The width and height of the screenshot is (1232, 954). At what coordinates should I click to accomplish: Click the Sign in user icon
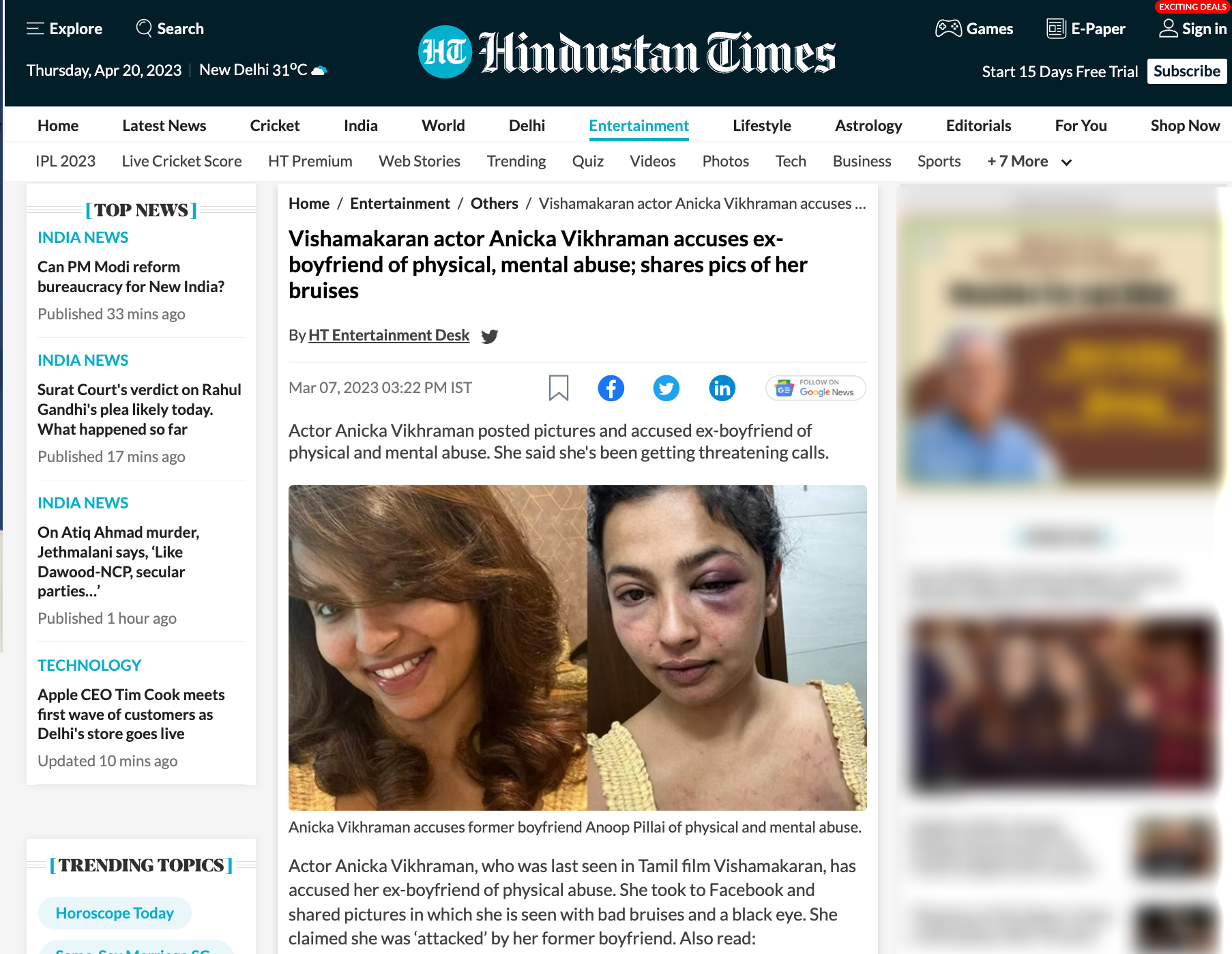coord(1168,29)
